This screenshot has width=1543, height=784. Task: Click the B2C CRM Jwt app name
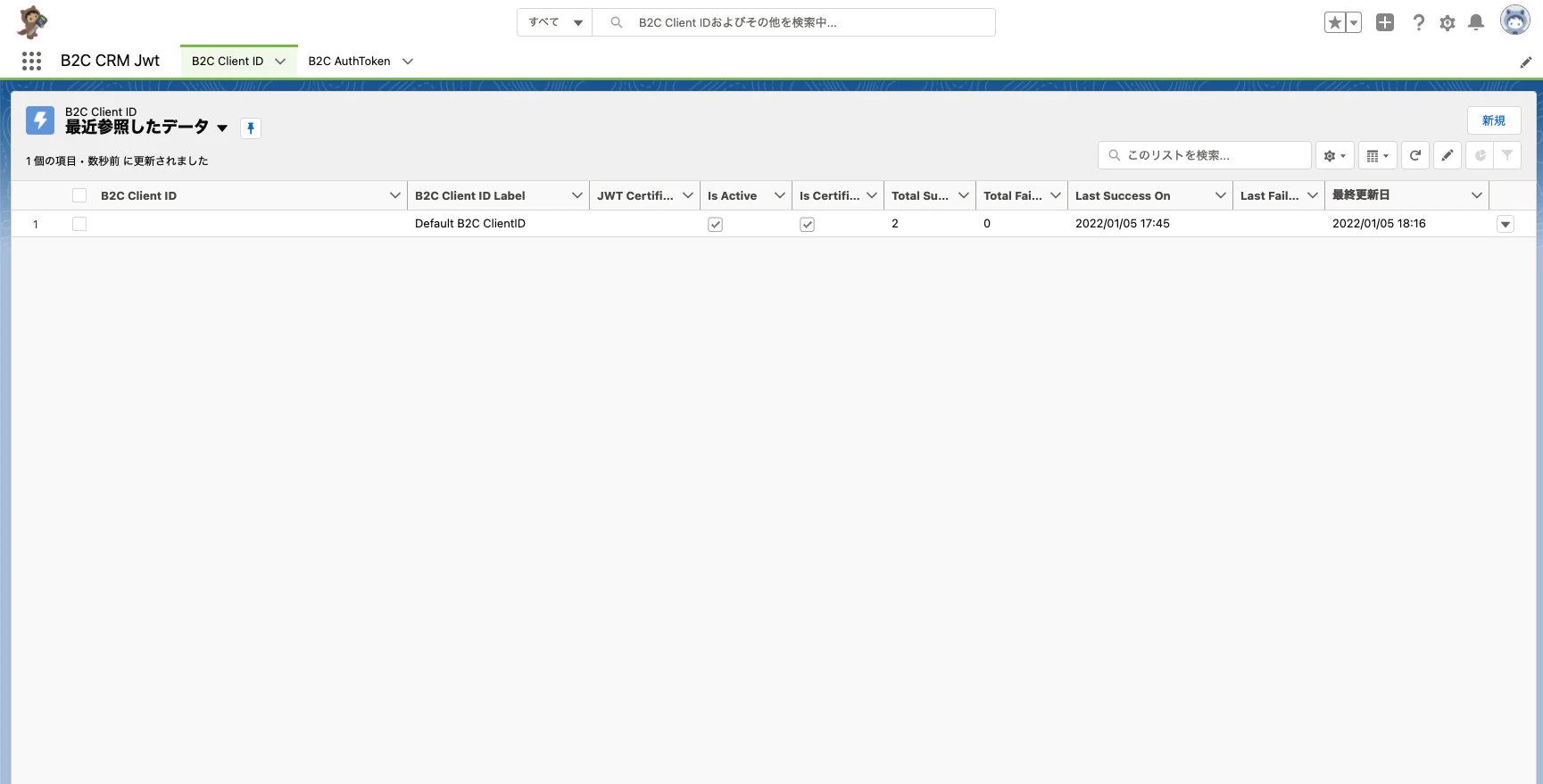[x=110, y=61]
